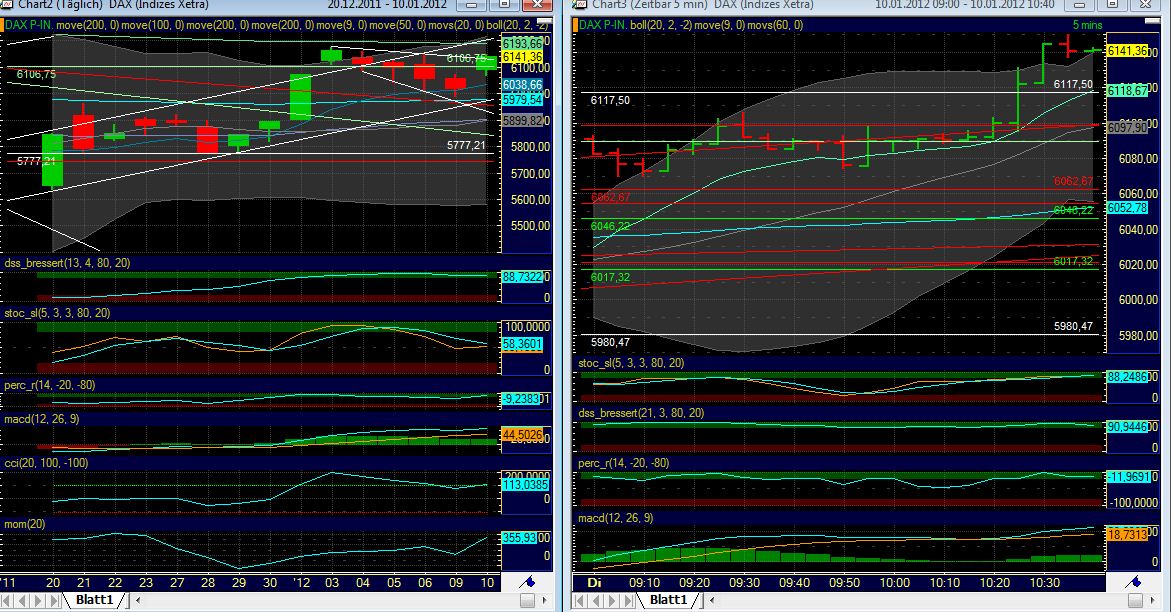Viewport: 1171px width, 612px height.
Task: Click green 6118,67 price tag in Chart3
Action: click(1127, 90)
